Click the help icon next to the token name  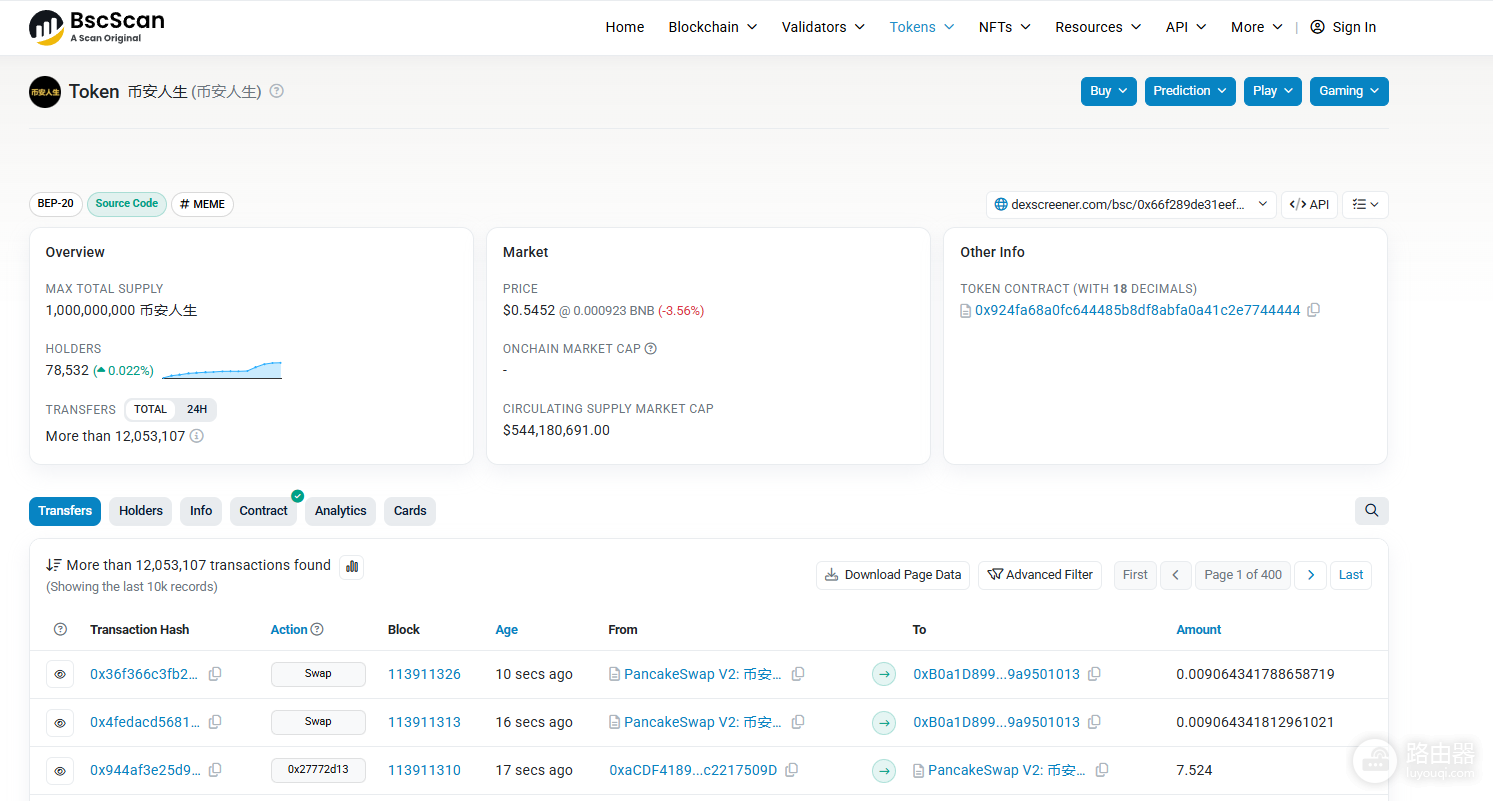click(x=277, y=91)
